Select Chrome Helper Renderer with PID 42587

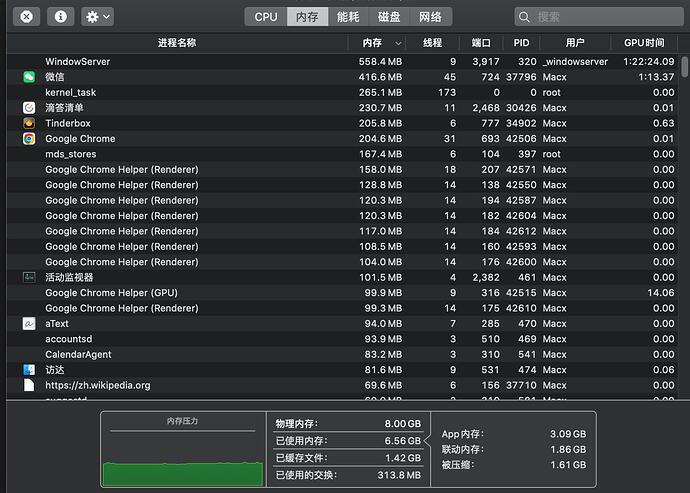(342, 200)
